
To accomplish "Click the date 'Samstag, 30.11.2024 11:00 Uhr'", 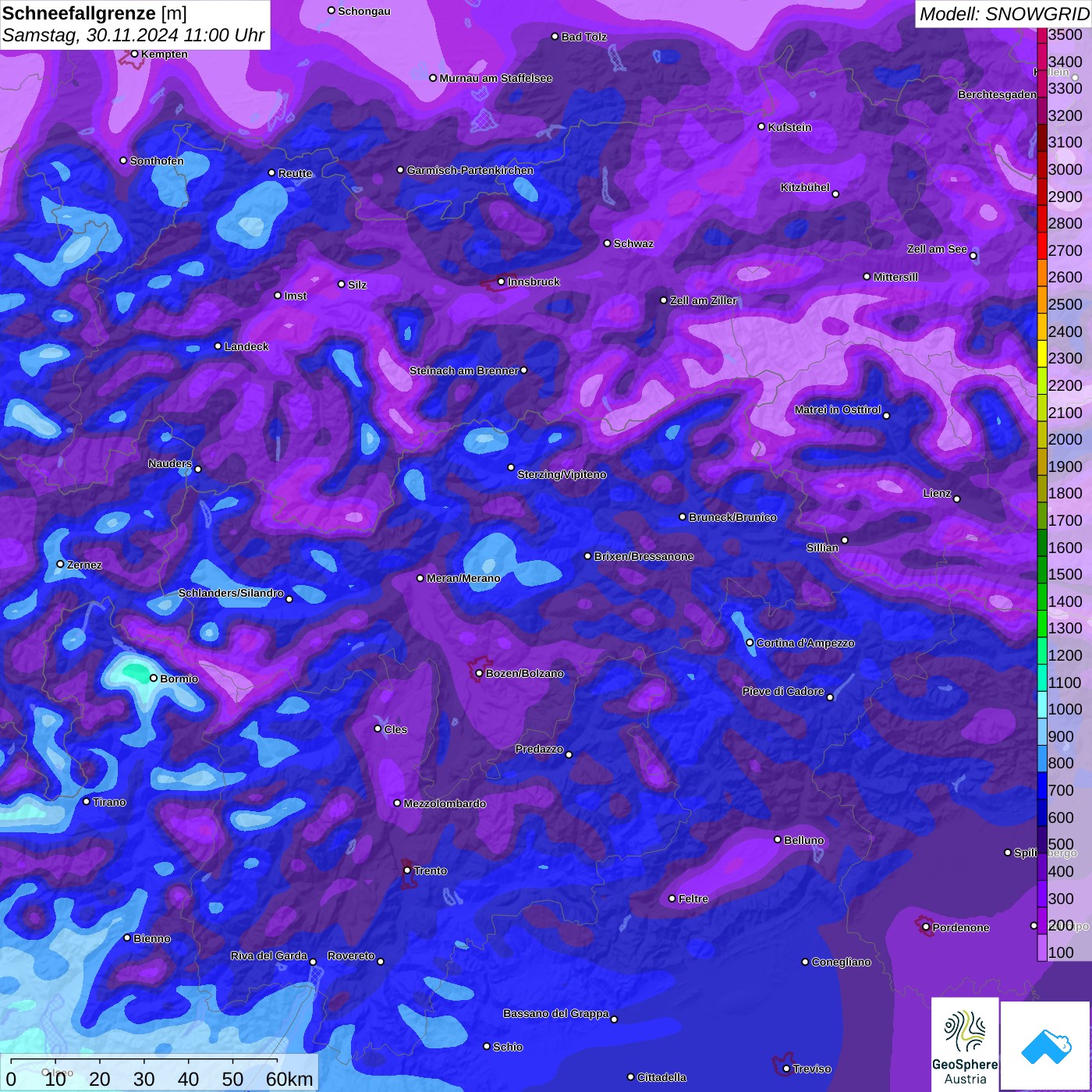I will 133,36.
